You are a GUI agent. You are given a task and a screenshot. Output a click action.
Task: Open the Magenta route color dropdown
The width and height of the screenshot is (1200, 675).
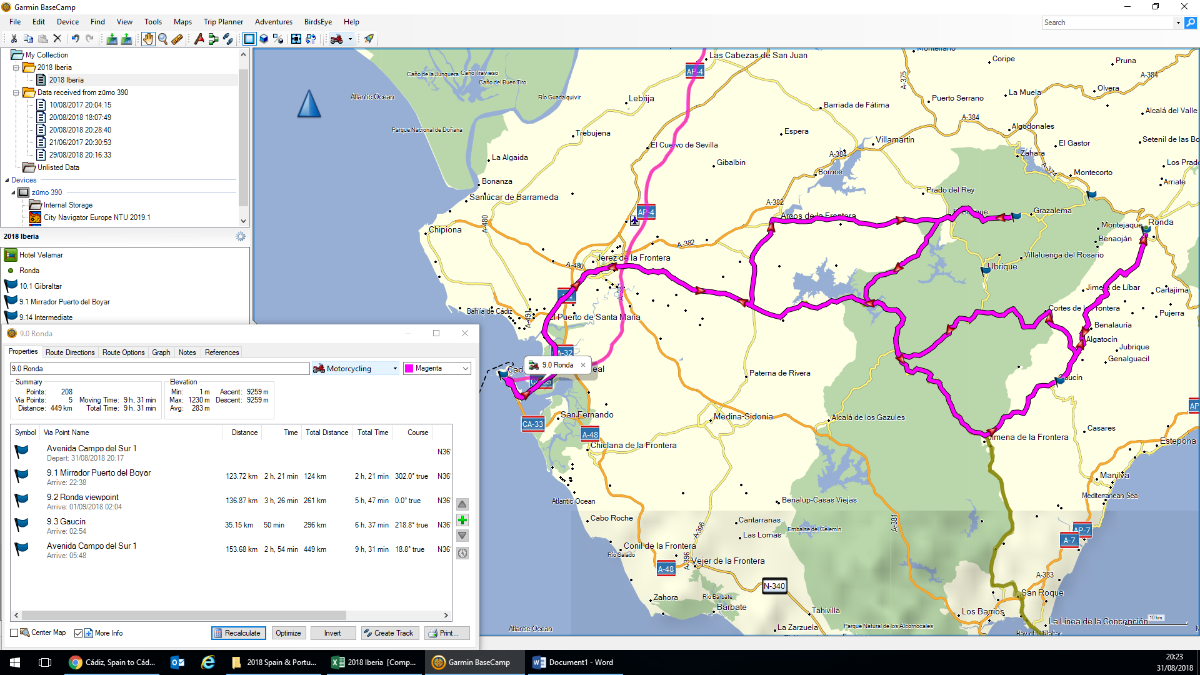coord(466,368)
